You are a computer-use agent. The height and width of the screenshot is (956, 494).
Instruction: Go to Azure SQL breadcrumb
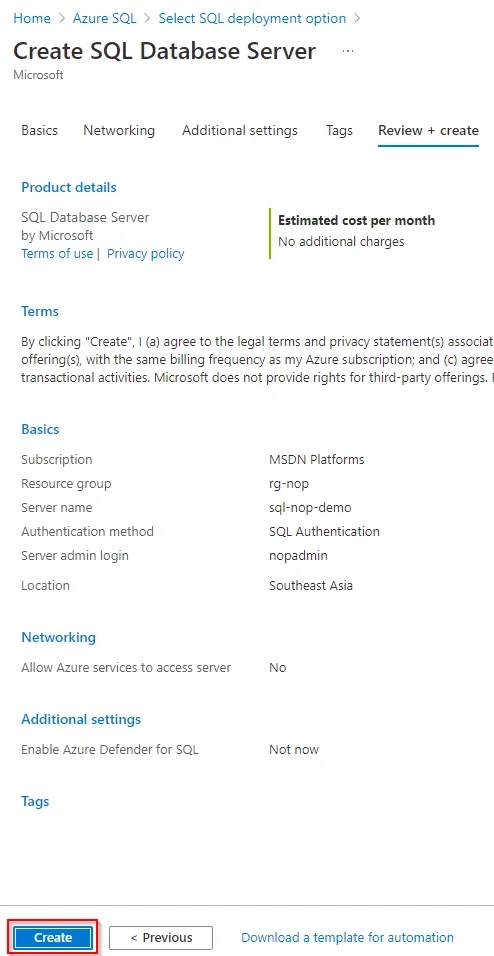(104, 18)
